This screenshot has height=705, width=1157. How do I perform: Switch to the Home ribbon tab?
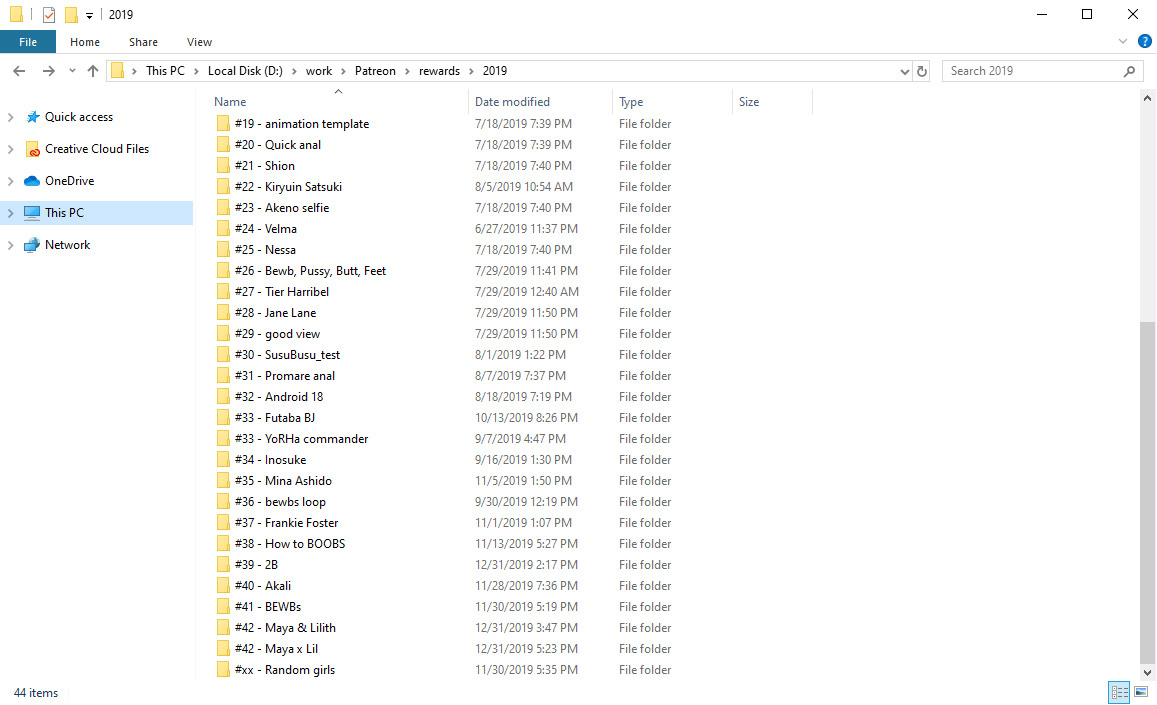coord(85,42)
